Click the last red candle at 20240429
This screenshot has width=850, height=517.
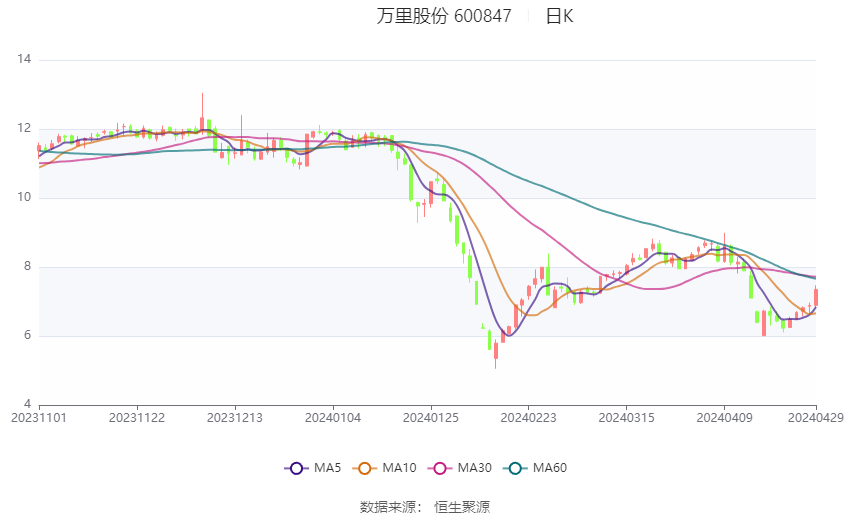click(x=816, y=296)
